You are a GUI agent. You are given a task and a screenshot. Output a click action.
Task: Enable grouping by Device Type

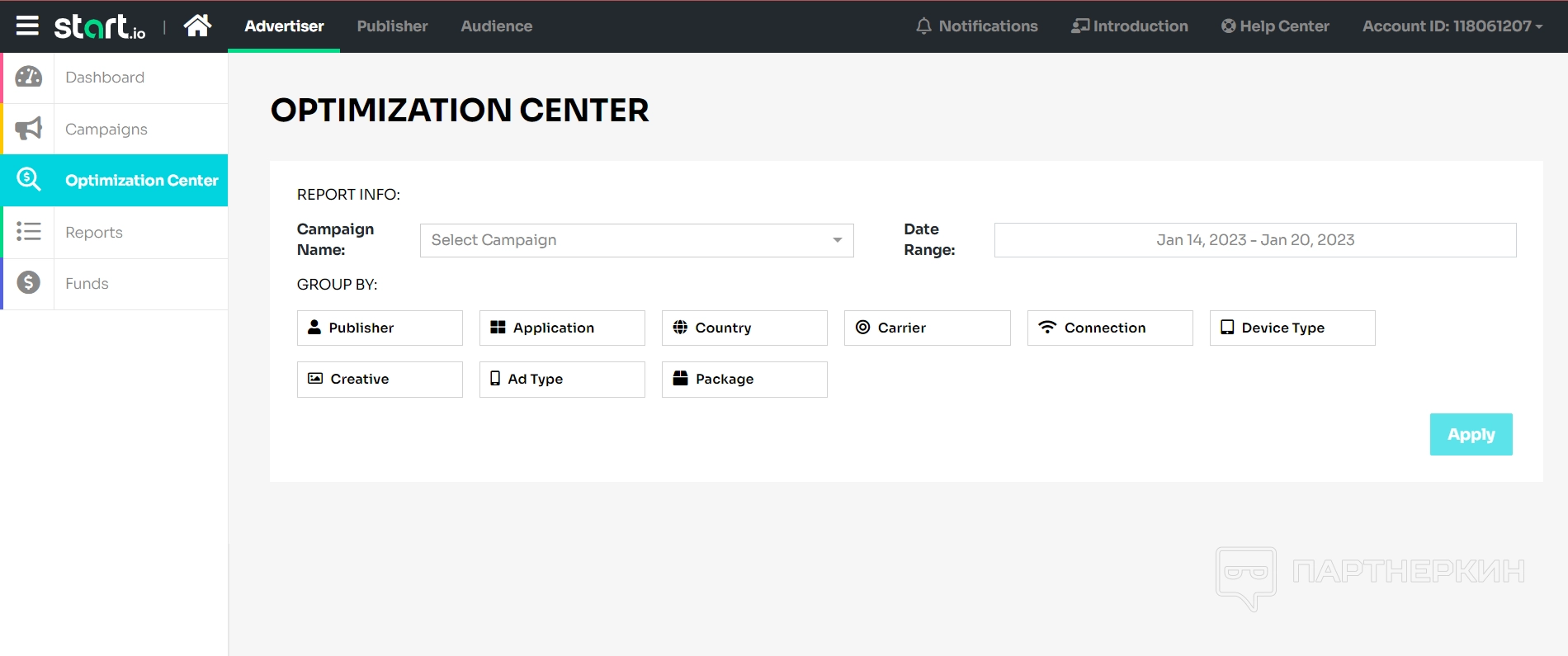[1292, 328]
